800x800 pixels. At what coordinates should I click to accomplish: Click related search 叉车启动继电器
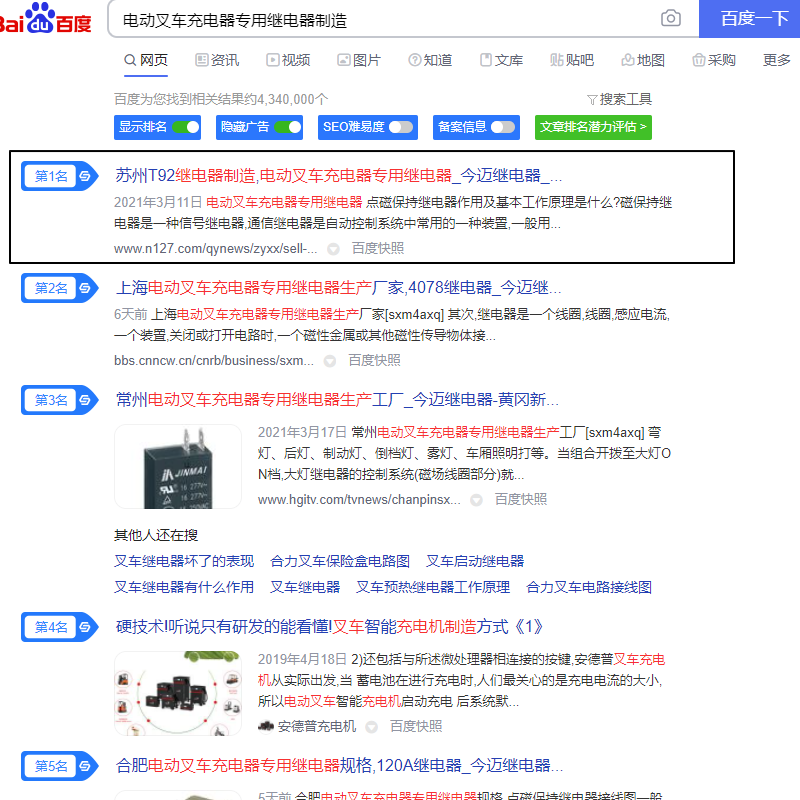coord(475,561)
